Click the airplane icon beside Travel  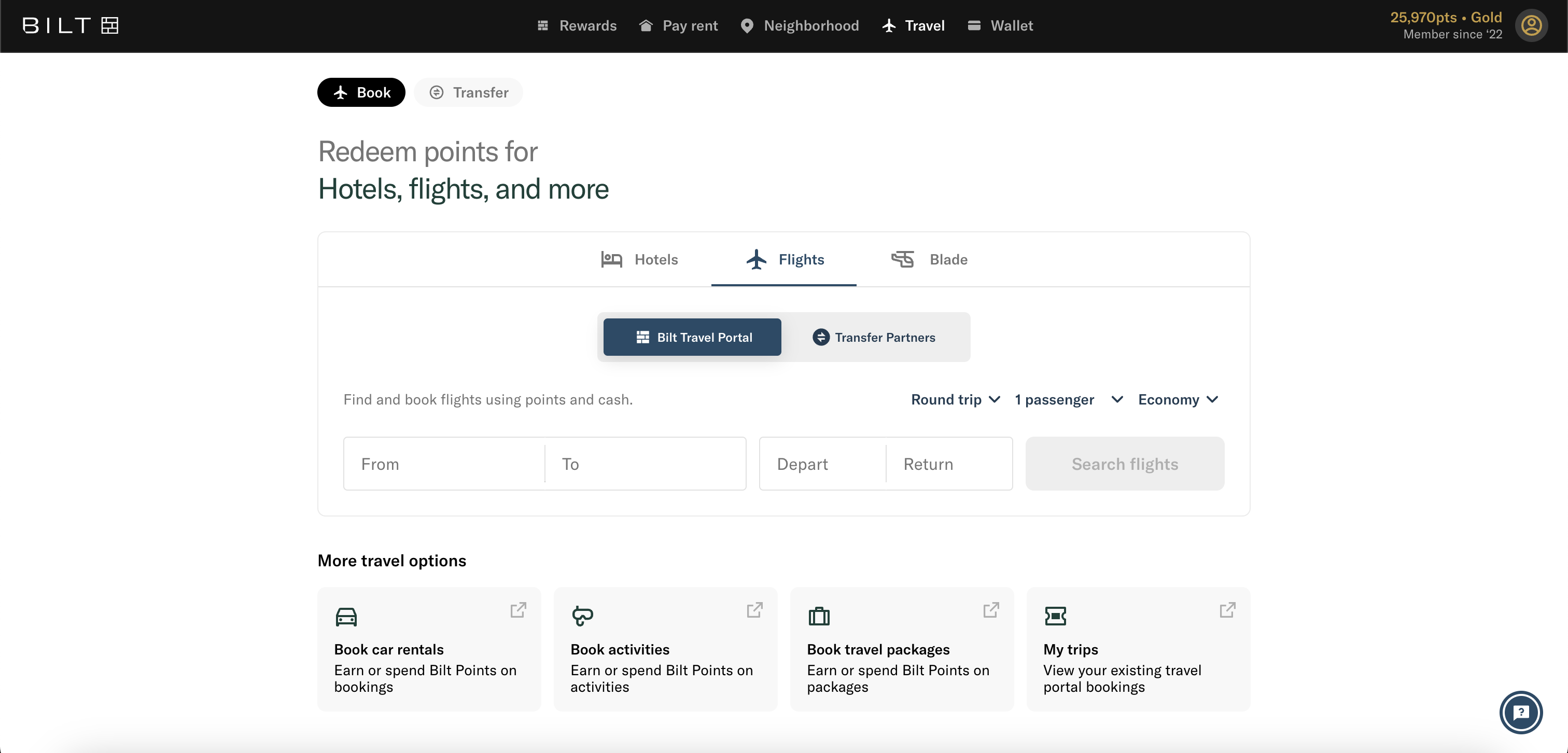(x=889, y=25)
